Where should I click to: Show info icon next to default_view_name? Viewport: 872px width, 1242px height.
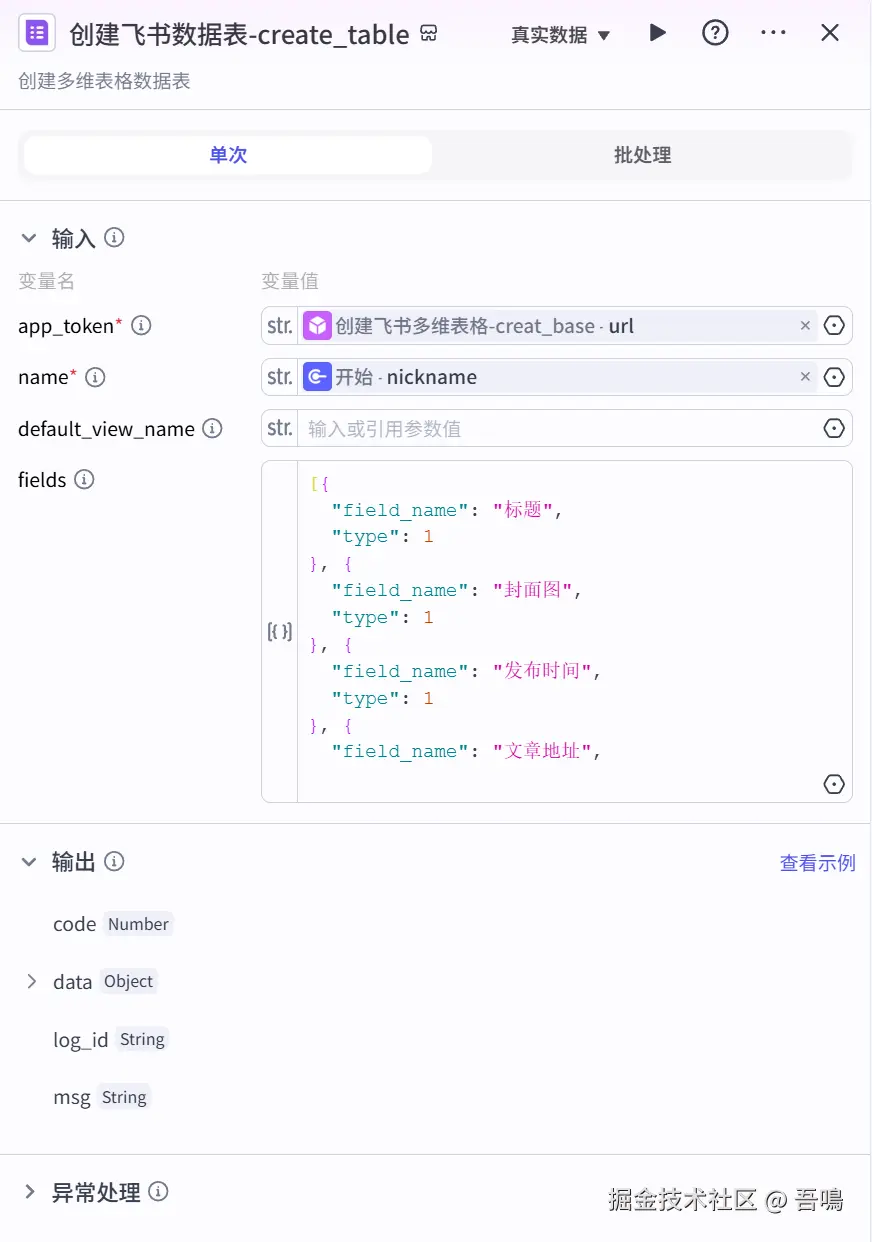tap(212, 428)
